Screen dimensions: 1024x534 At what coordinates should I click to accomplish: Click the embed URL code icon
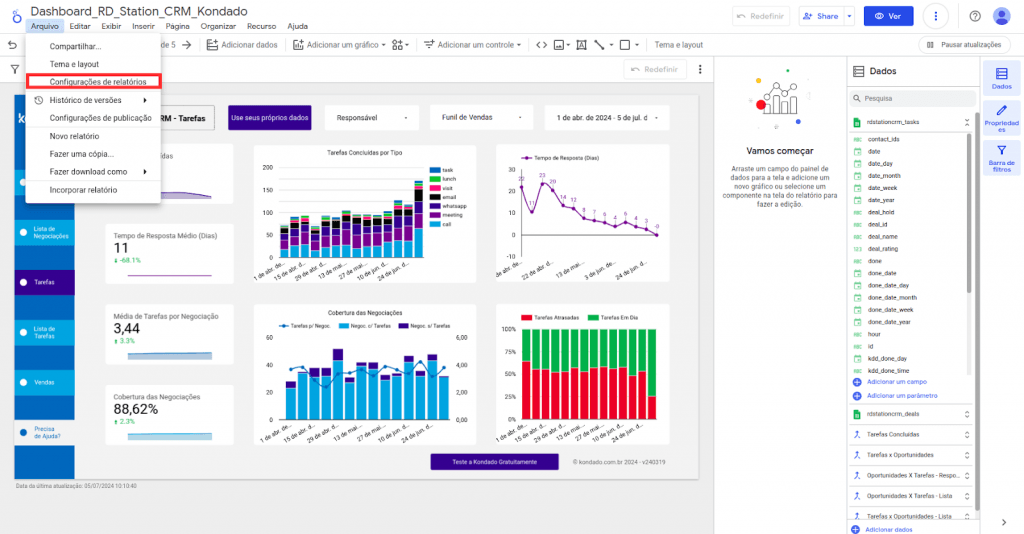coord(541,45)
